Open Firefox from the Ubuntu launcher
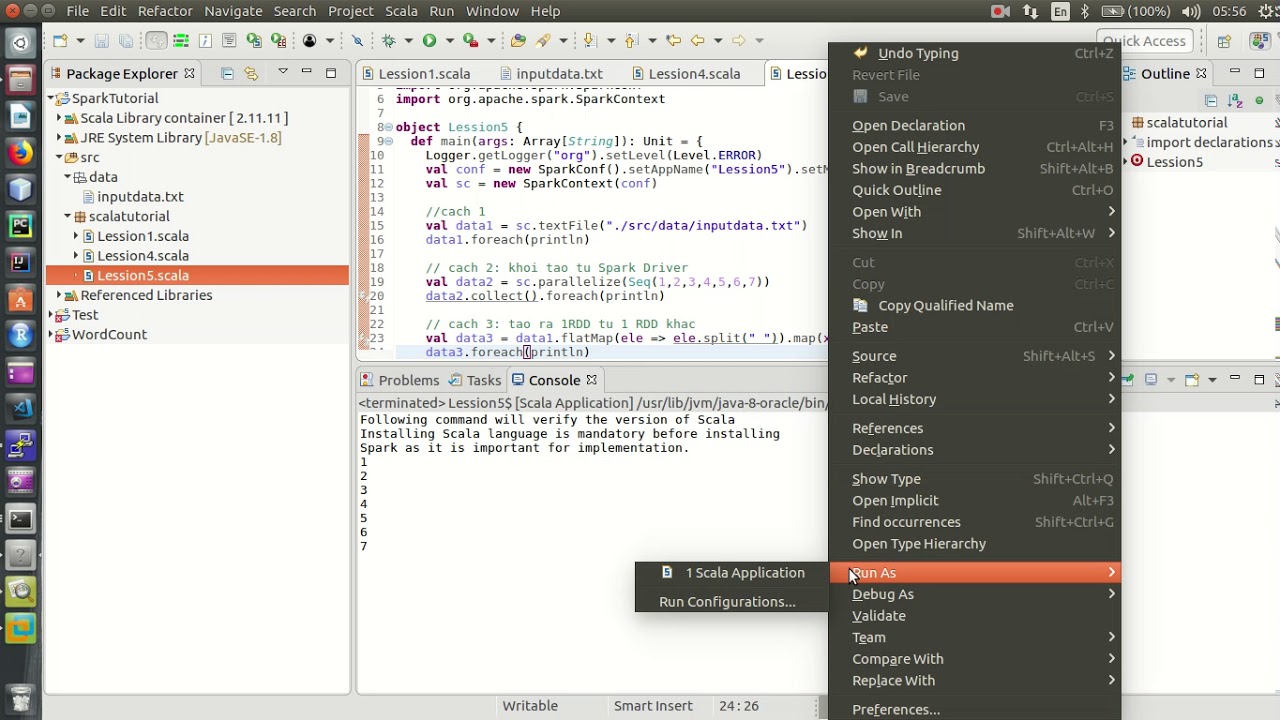1280x720 pixels. [x=20, y=152]
